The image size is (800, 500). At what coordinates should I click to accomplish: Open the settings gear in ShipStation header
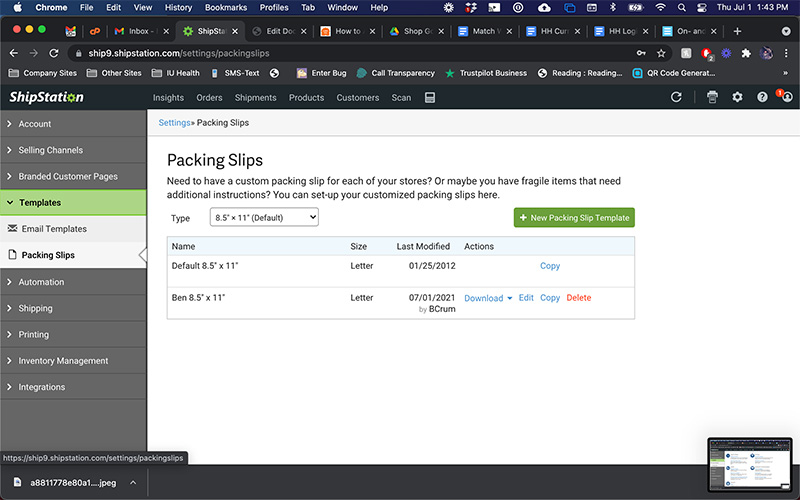coord(737,97)
